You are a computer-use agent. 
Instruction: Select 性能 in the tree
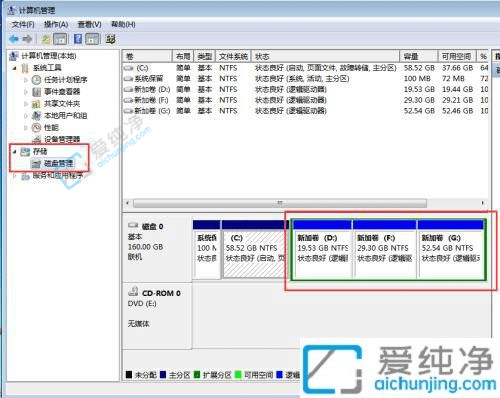[51, 127]
